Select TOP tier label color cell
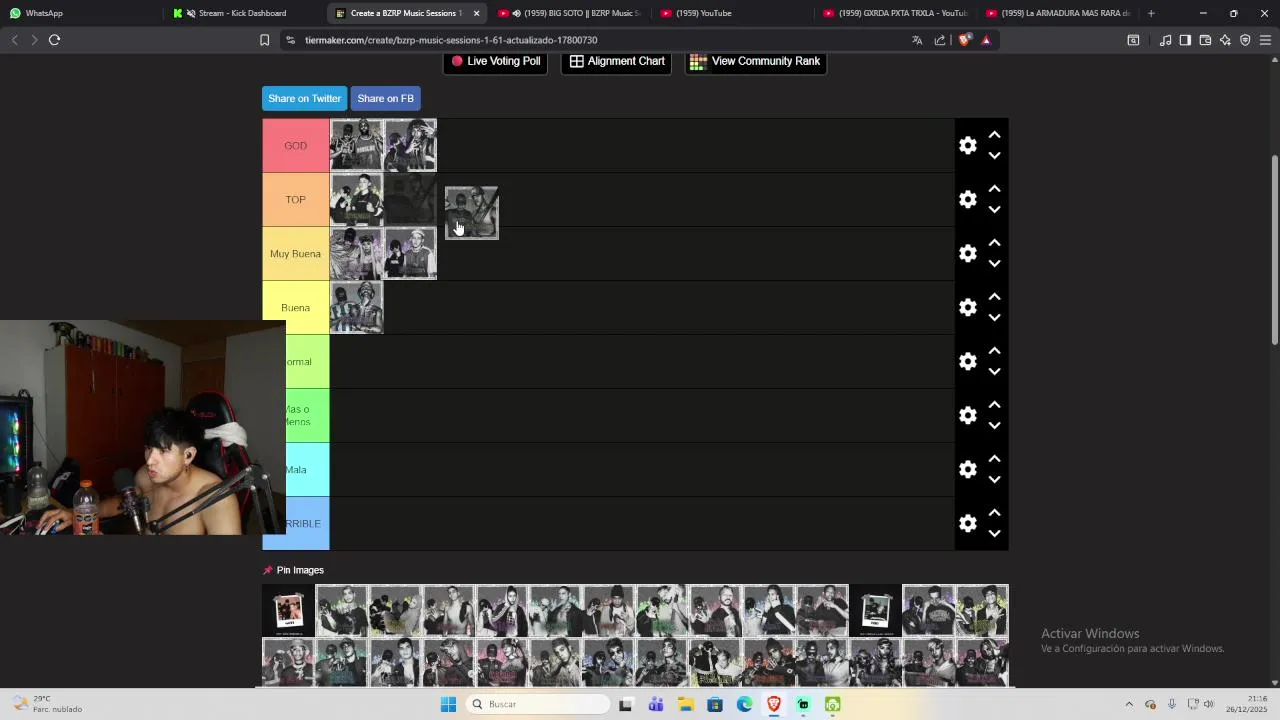This screenshot has height=720, width=1280. [x=296, y=200]
